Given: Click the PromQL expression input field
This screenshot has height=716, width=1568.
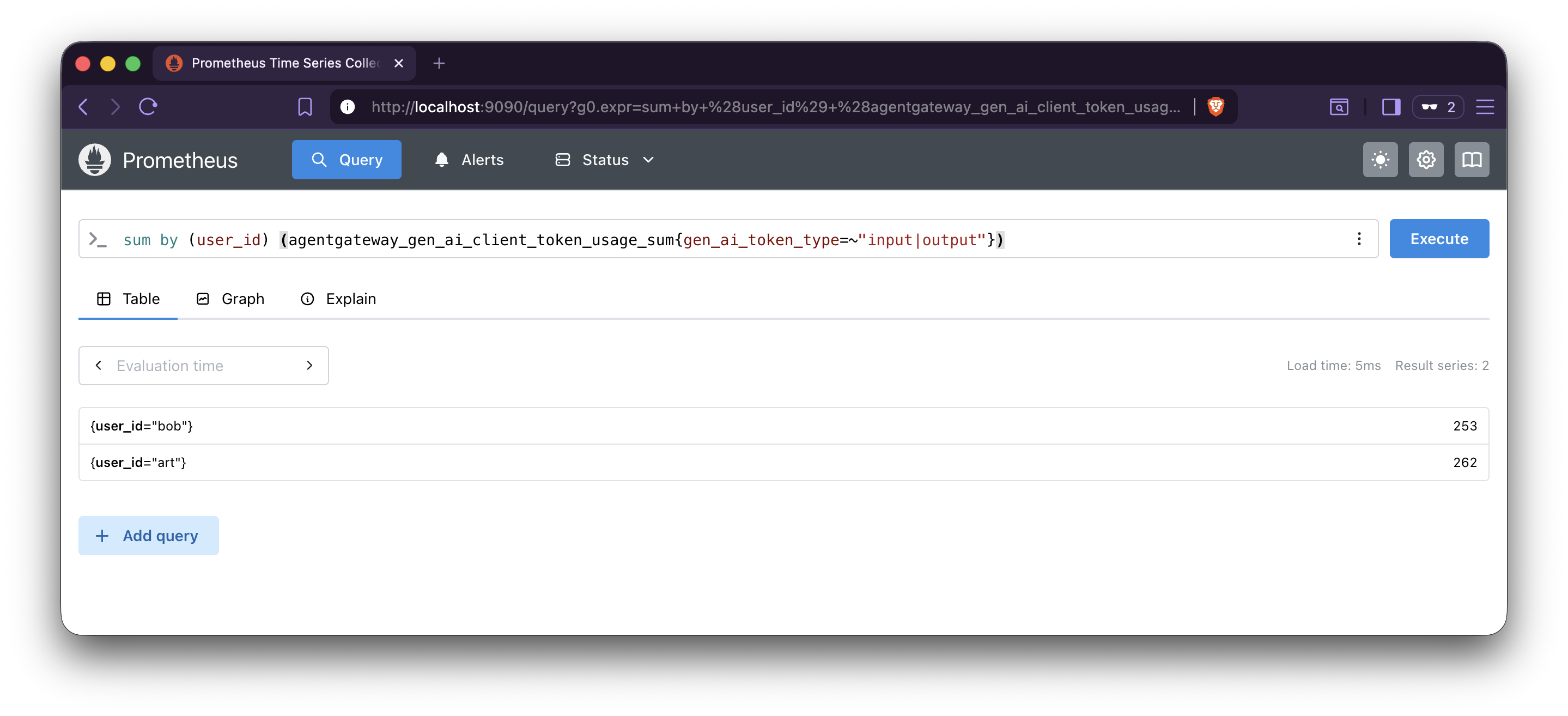Looking at the screenshot, I should click(728, 239).
